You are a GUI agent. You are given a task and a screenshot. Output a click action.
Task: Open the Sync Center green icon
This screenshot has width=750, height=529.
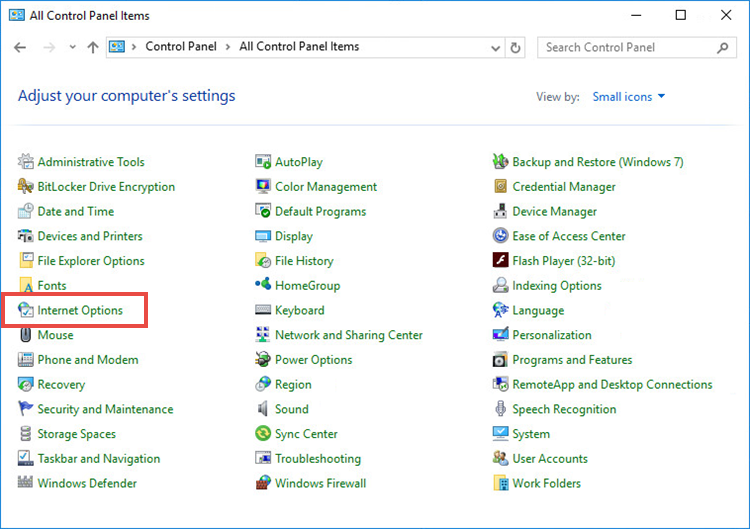pos(263,433)
